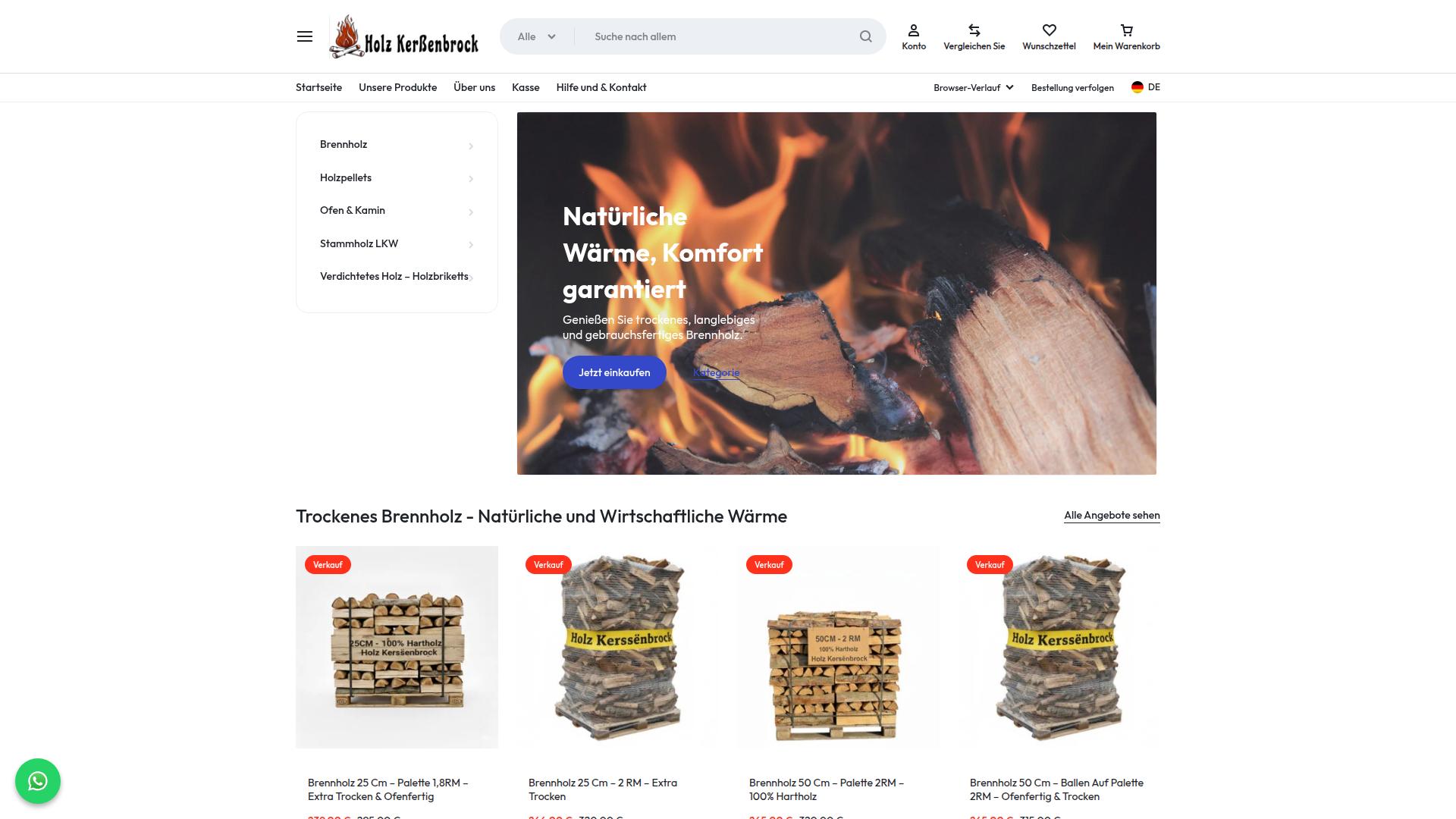Click the Holz Kerßenbrock logo

click(404, 36)
